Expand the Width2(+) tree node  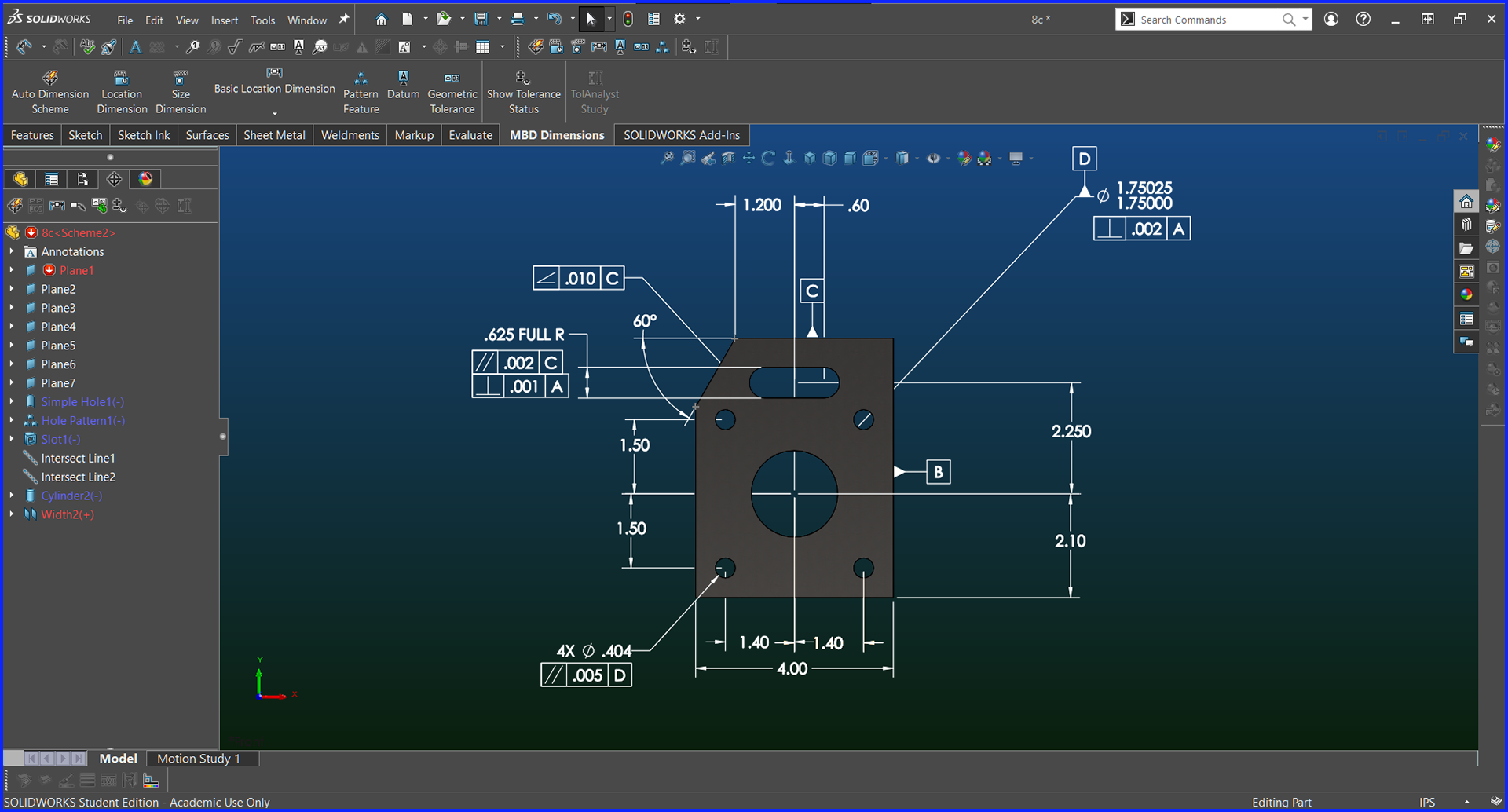click(x=12, y=514)
